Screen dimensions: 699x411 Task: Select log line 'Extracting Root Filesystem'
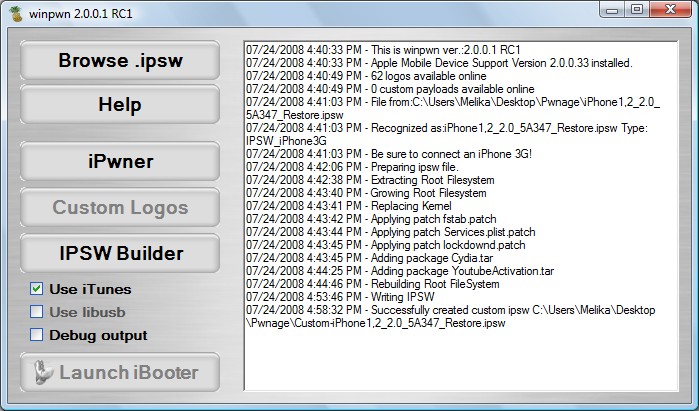pyautogui.click(x=370, y=180)
